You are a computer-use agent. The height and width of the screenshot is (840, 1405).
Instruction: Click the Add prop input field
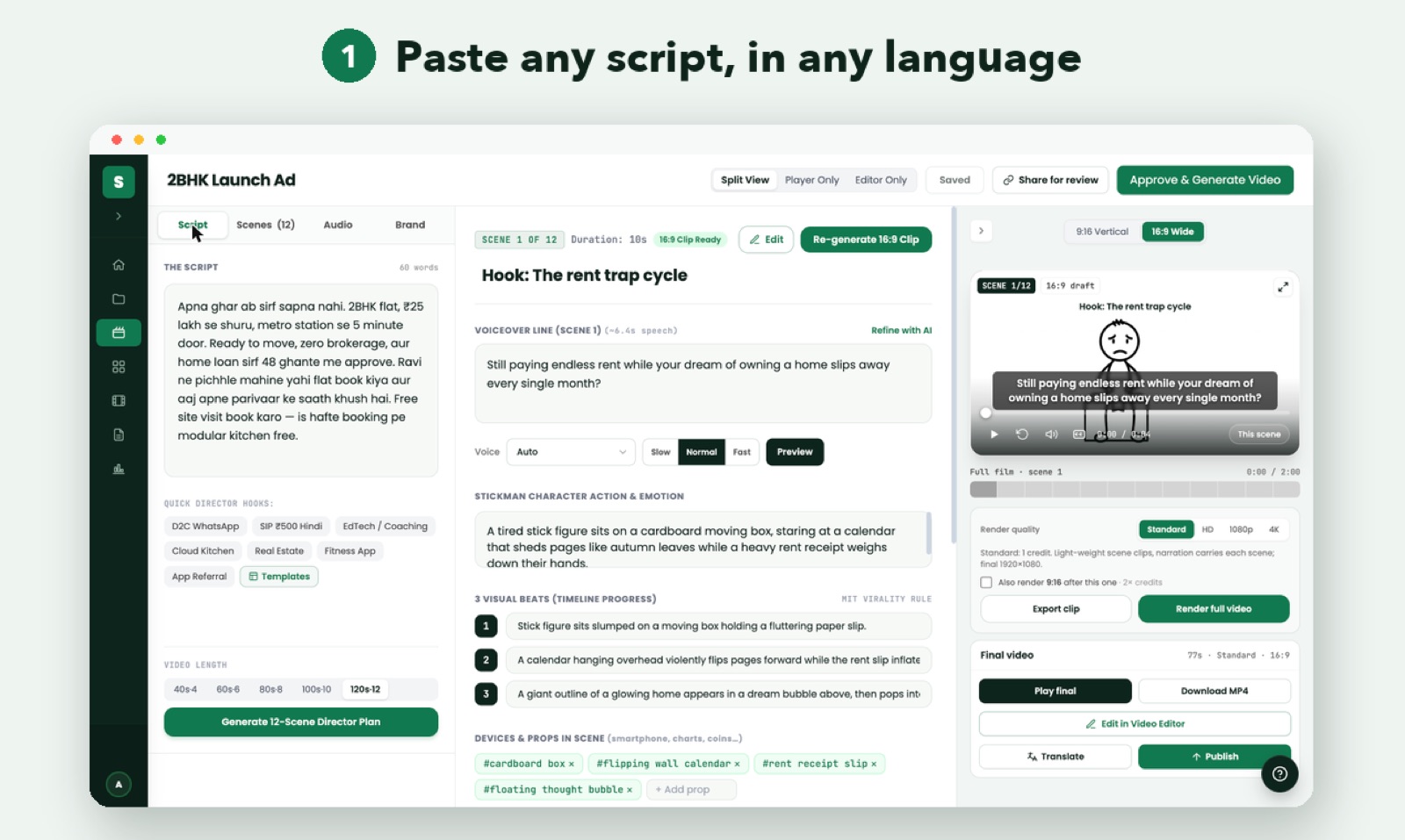tap(691, 789)
